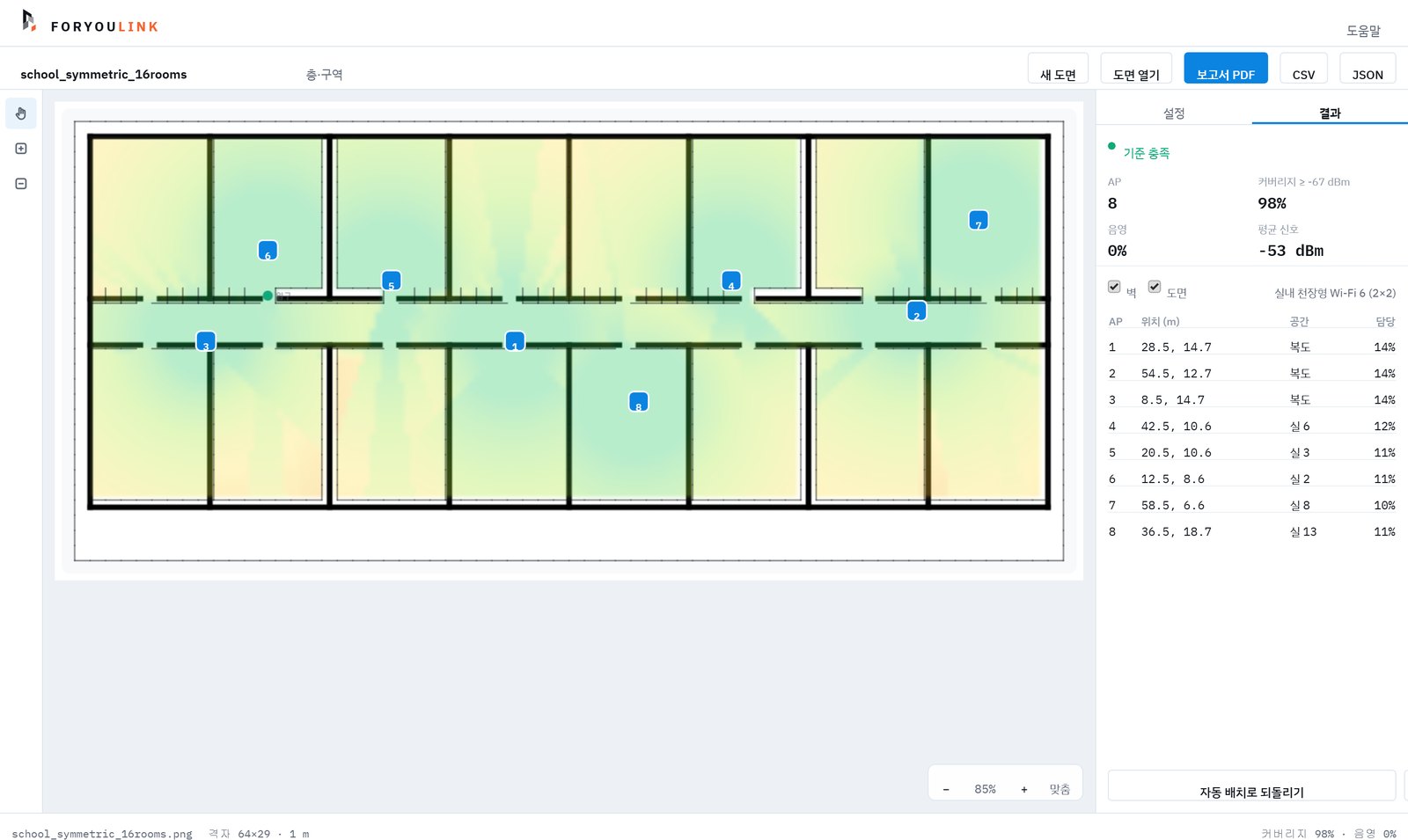Select AP marker 6 on the floor plan
1408x840 pixels.
268,251
